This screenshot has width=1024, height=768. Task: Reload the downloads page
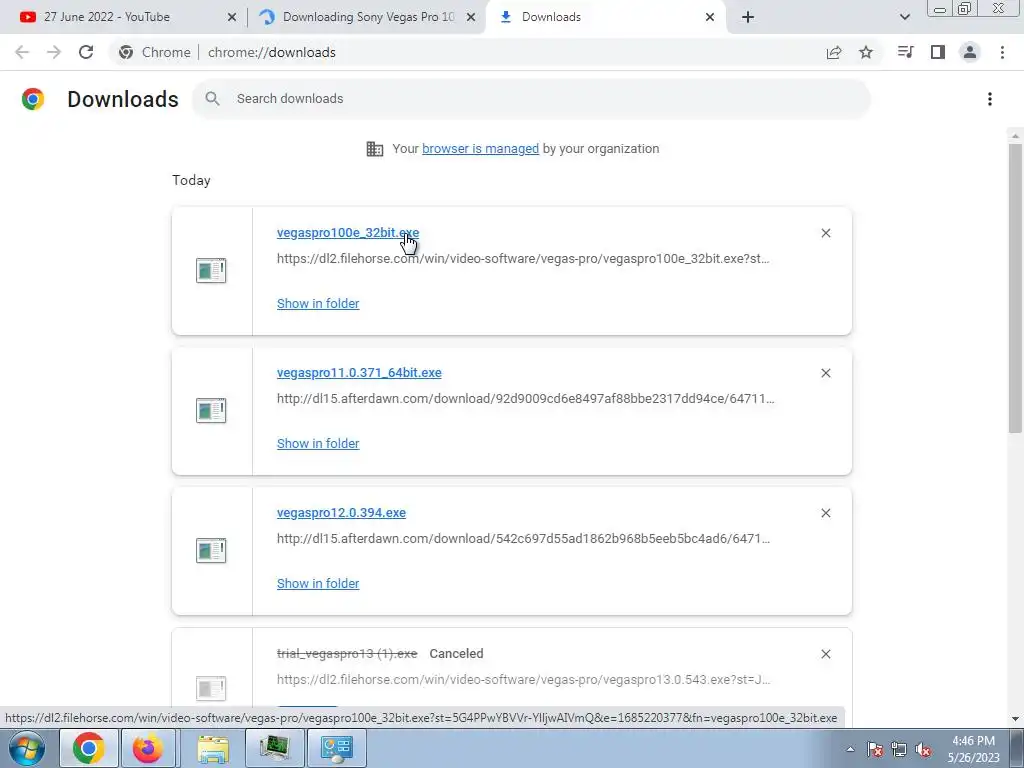point(86,52)
